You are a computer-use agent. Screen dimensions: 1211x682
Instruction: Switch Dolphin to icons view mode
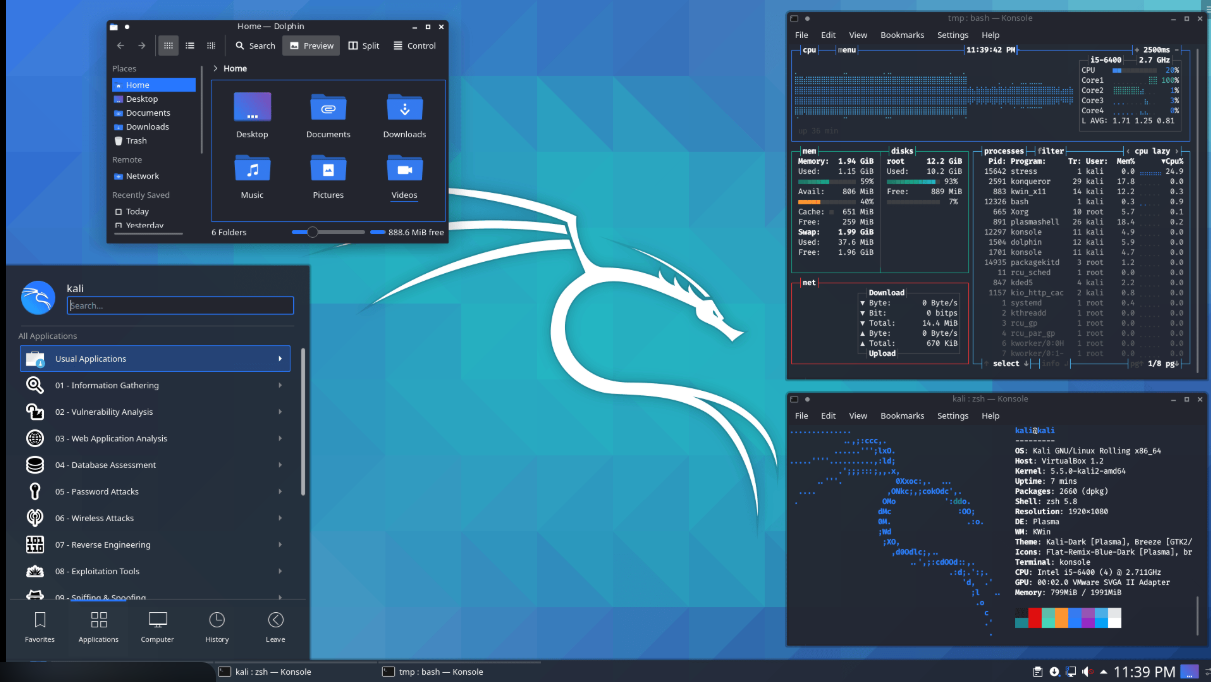point(168,46)
